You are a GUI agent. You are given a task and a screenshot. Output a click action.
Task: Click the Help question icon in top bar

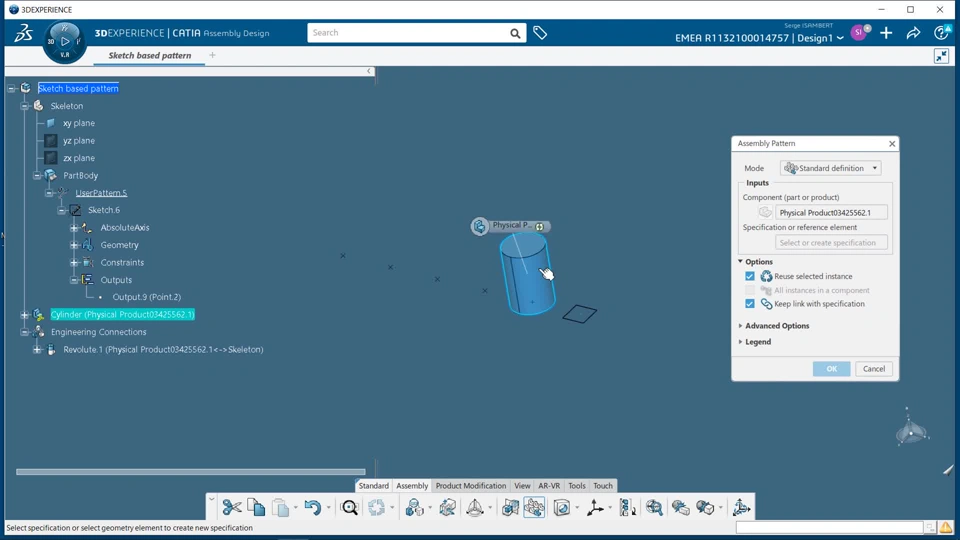941,33
